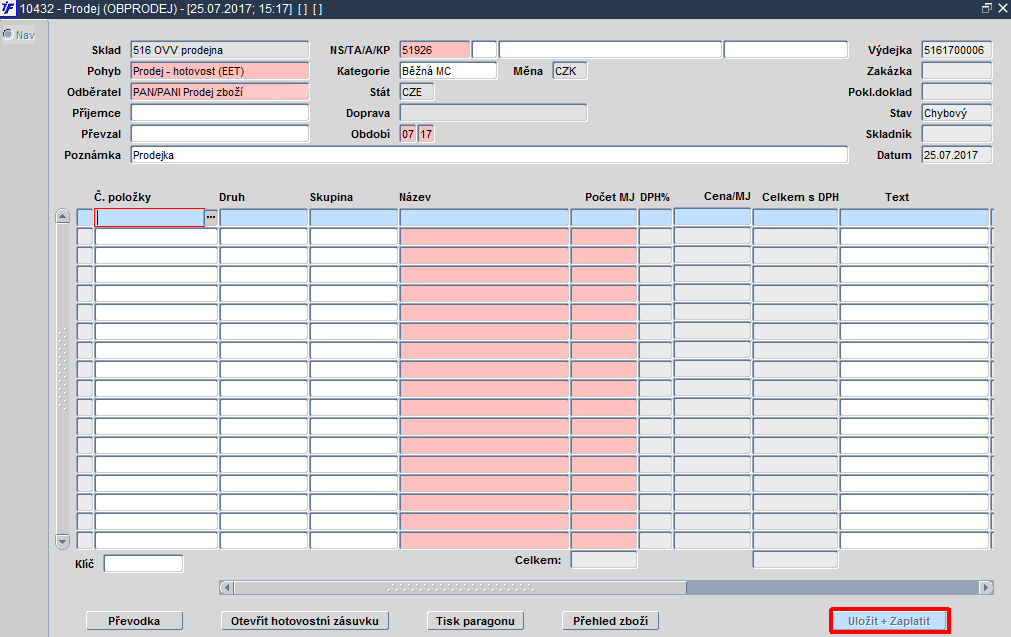
Task: Click Otevřít hotovostní zásuvku button
Action: tap(305, 621)
